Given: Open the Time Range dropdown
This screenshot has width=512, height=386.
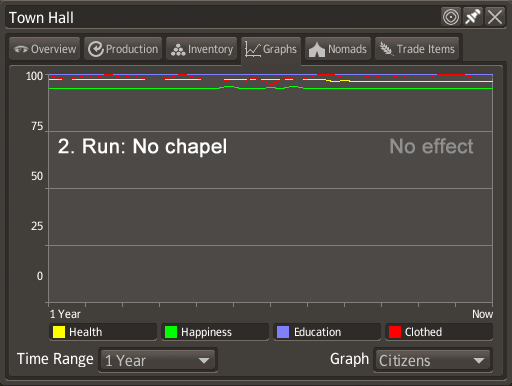Looking at the screenshot, I should pyautogui.click(x=158, y=360).
